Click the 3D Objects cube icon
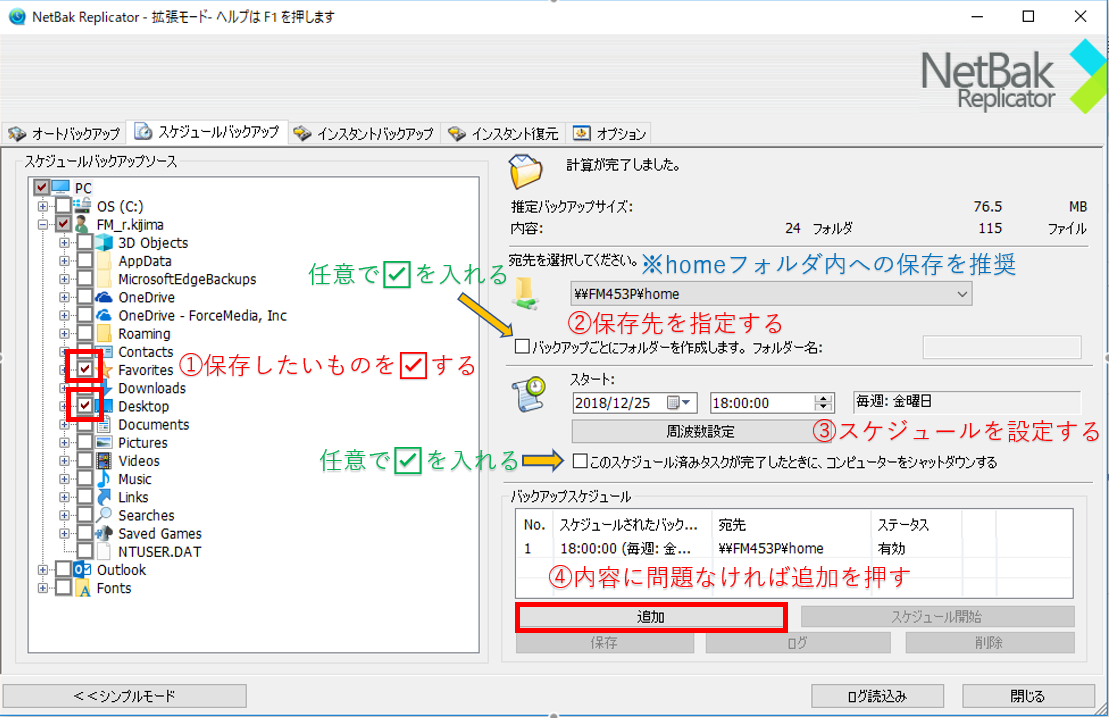This screenshot has width=1109, height=718. [x=105, y=243]
